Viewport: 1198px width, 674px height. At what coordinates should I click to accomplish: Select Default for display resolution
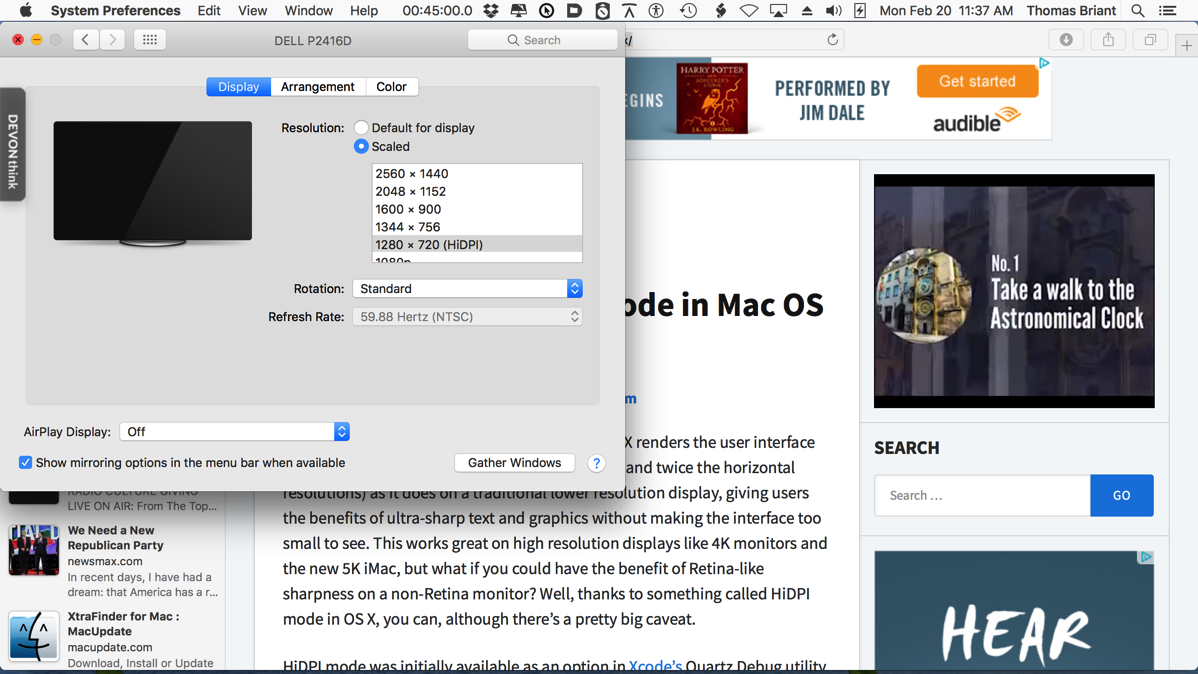(x=361, y=128)
